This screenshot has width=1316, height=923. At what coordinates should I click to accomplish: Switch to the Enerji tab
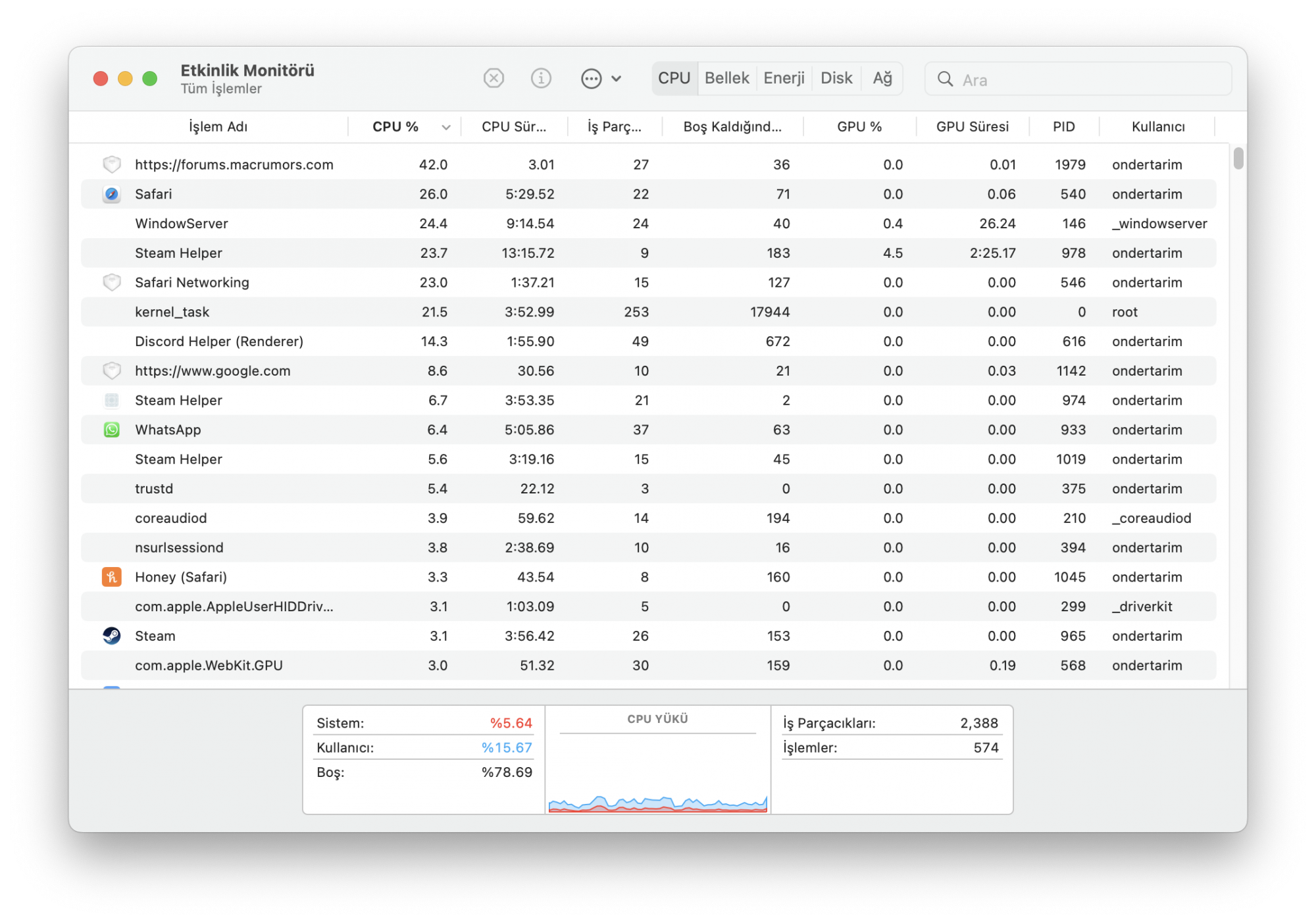784,78
